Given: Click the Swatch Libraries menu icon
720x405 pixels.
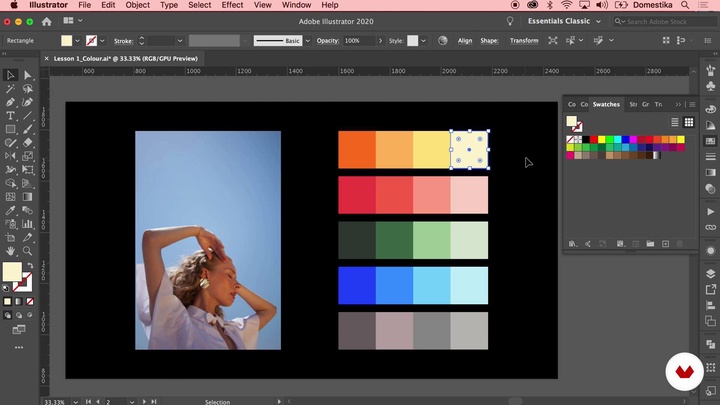Looking at the screenshot, I should tap(573, 244).
